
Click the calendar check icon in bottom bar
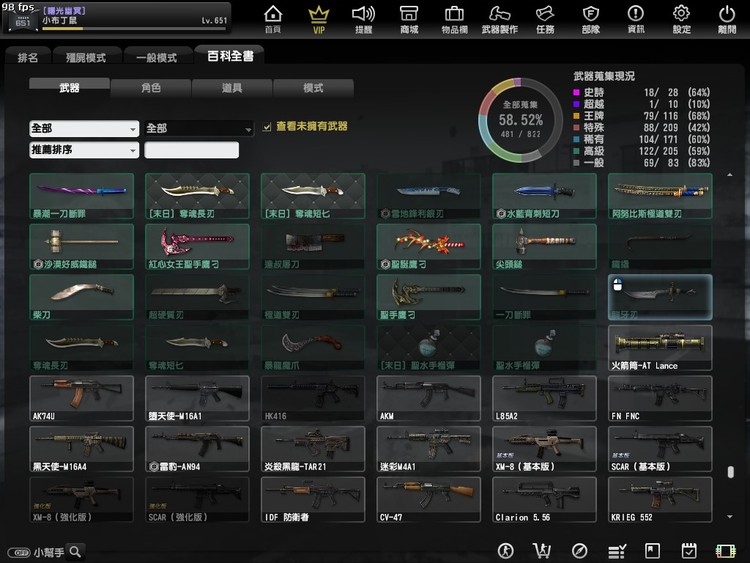point(689,551)
